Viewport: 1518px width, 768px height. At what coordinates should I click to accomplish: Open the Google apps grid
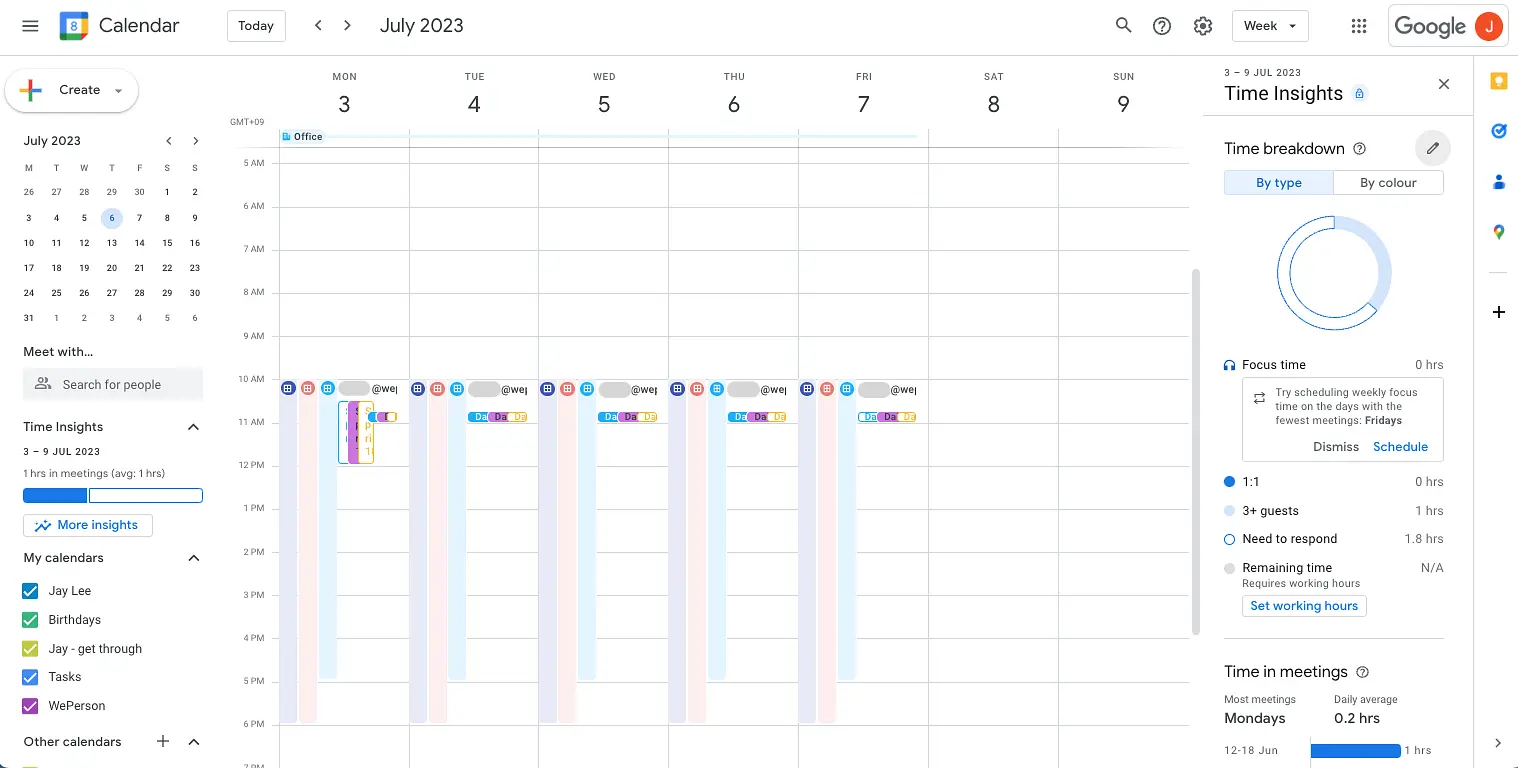click(x=1359, y=26)
